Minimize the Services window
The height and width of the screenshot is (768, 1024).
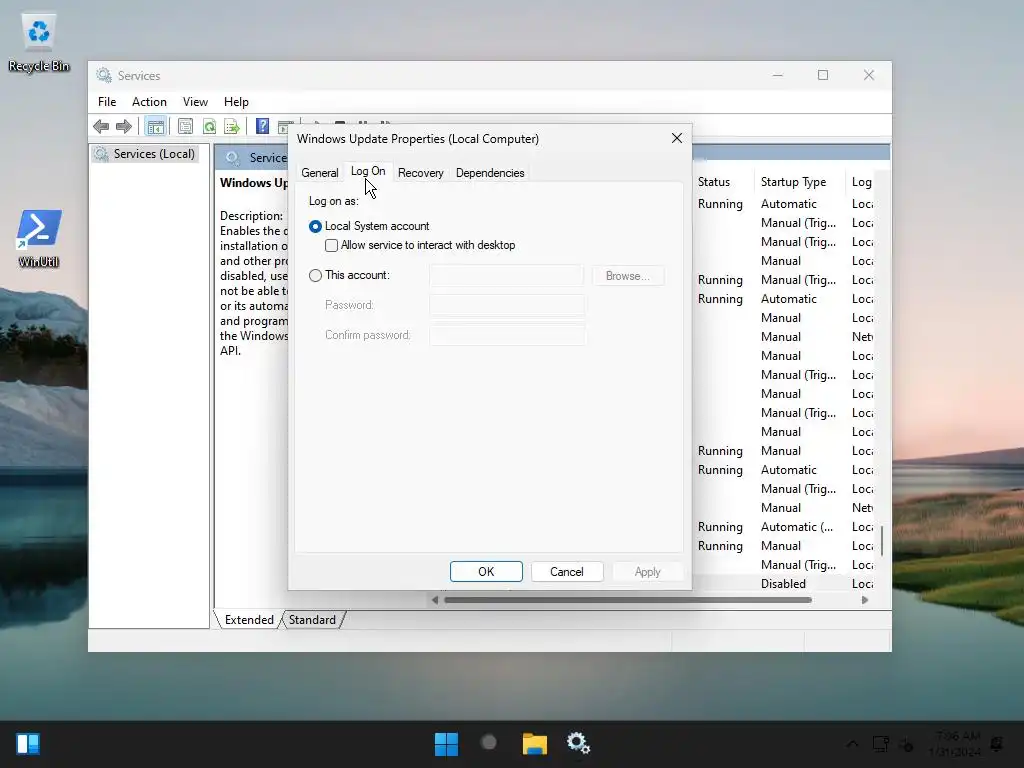pyautogui.click(x=777, y=75)
